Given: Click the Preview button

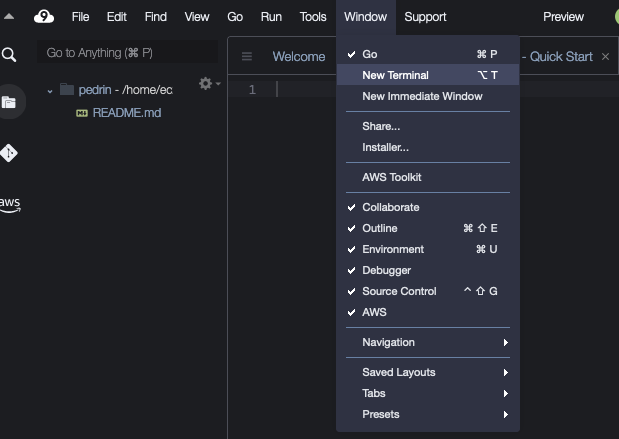Looking at the screenshot, I should (x=563, y=17).
